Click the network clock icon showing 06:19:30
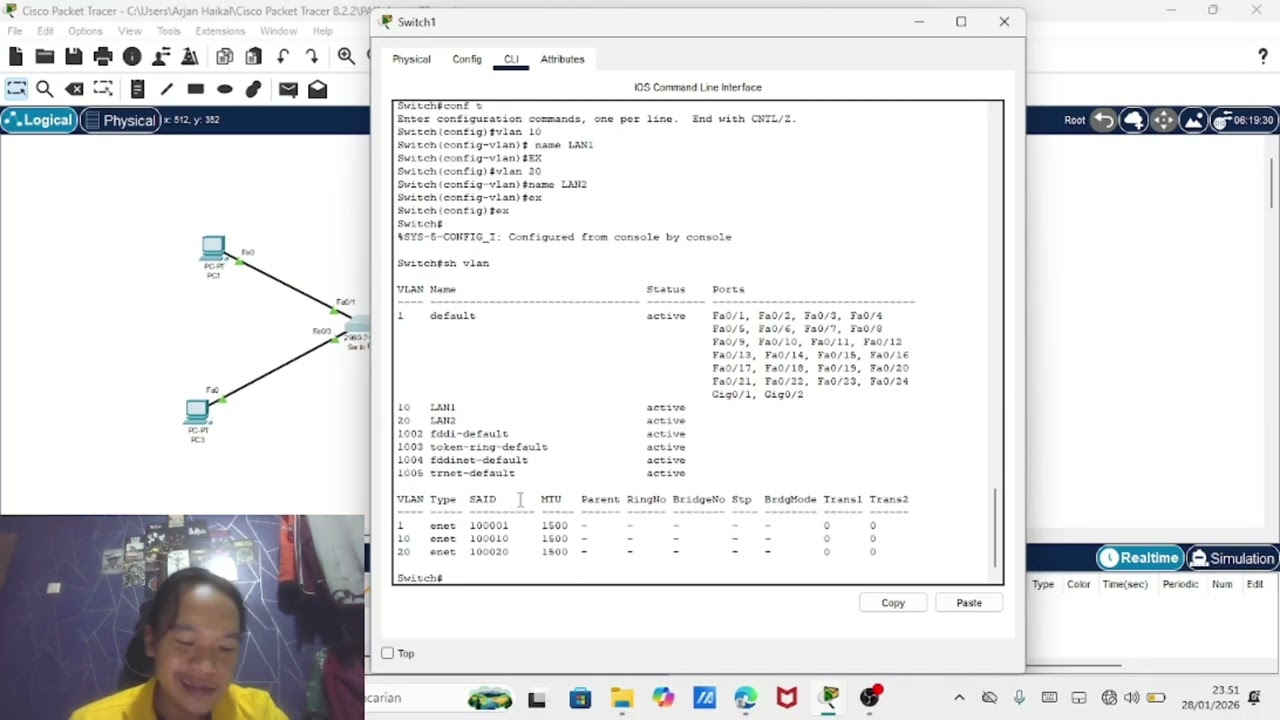The image size is (1280, 720). pos(1244,120)
